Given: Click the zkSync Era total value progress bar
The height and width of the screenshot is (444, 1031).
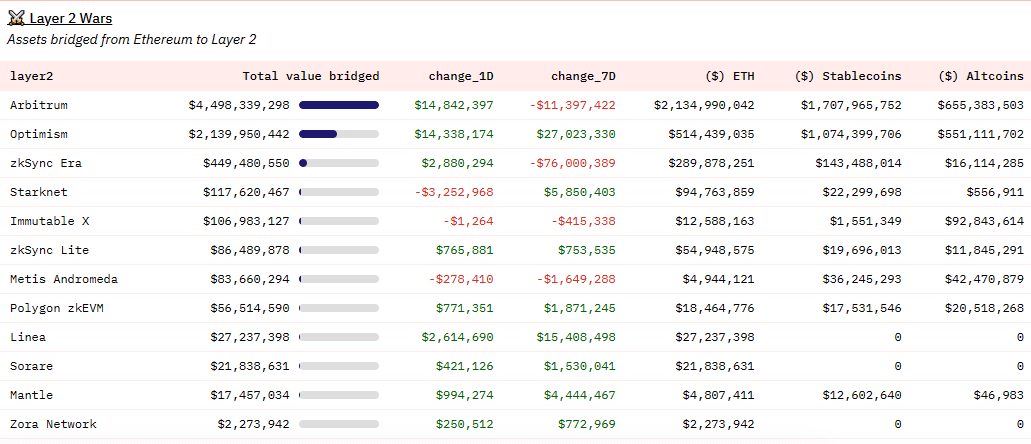Looking at the screenshot, I should point(339,163).
